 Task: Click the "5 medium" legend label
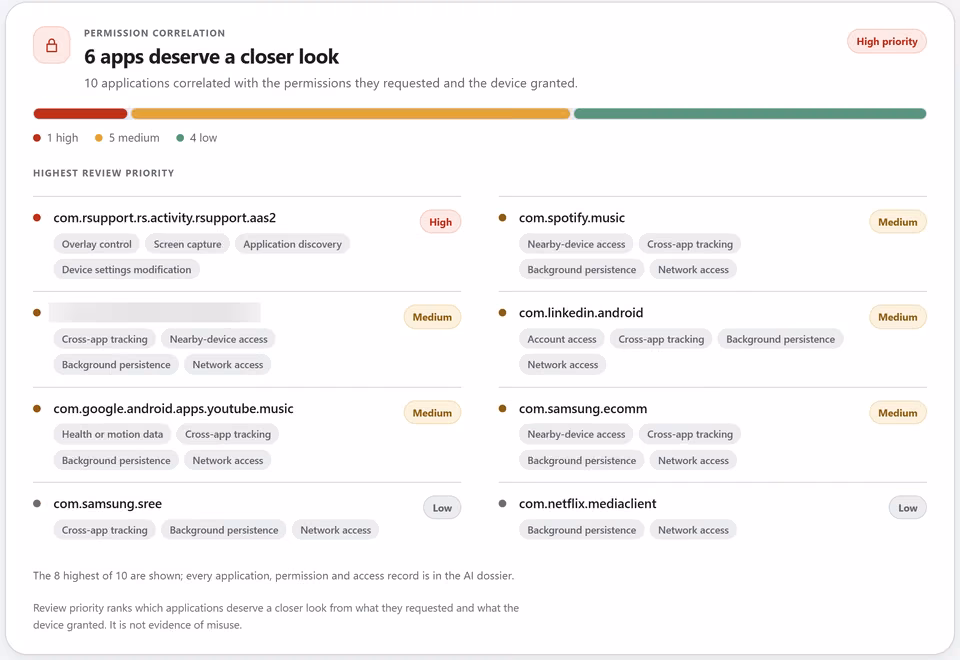[134, 138]
